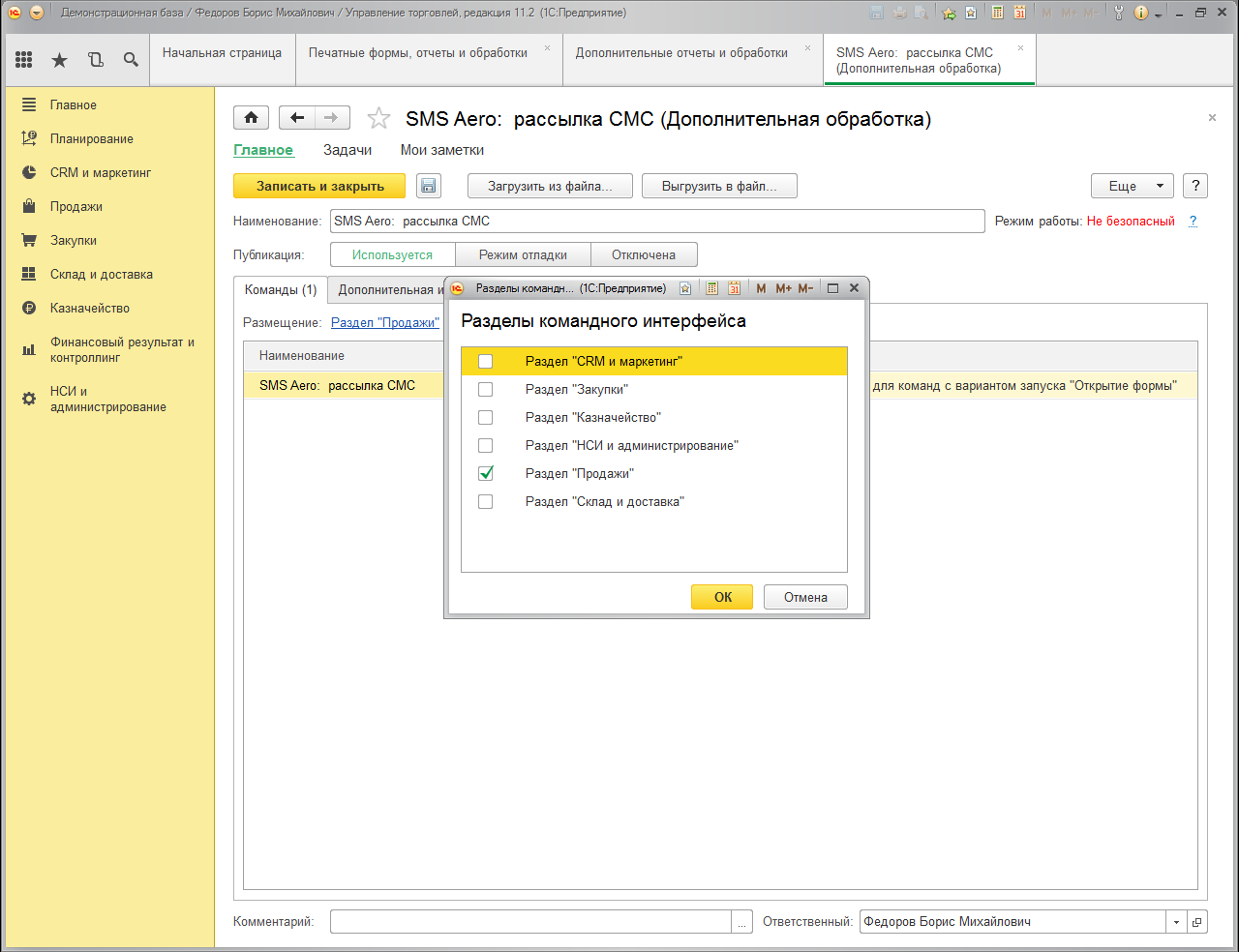Add link to favorites in dialog title bar
This screenshot has height=952, width=1239.
(685, 288)
